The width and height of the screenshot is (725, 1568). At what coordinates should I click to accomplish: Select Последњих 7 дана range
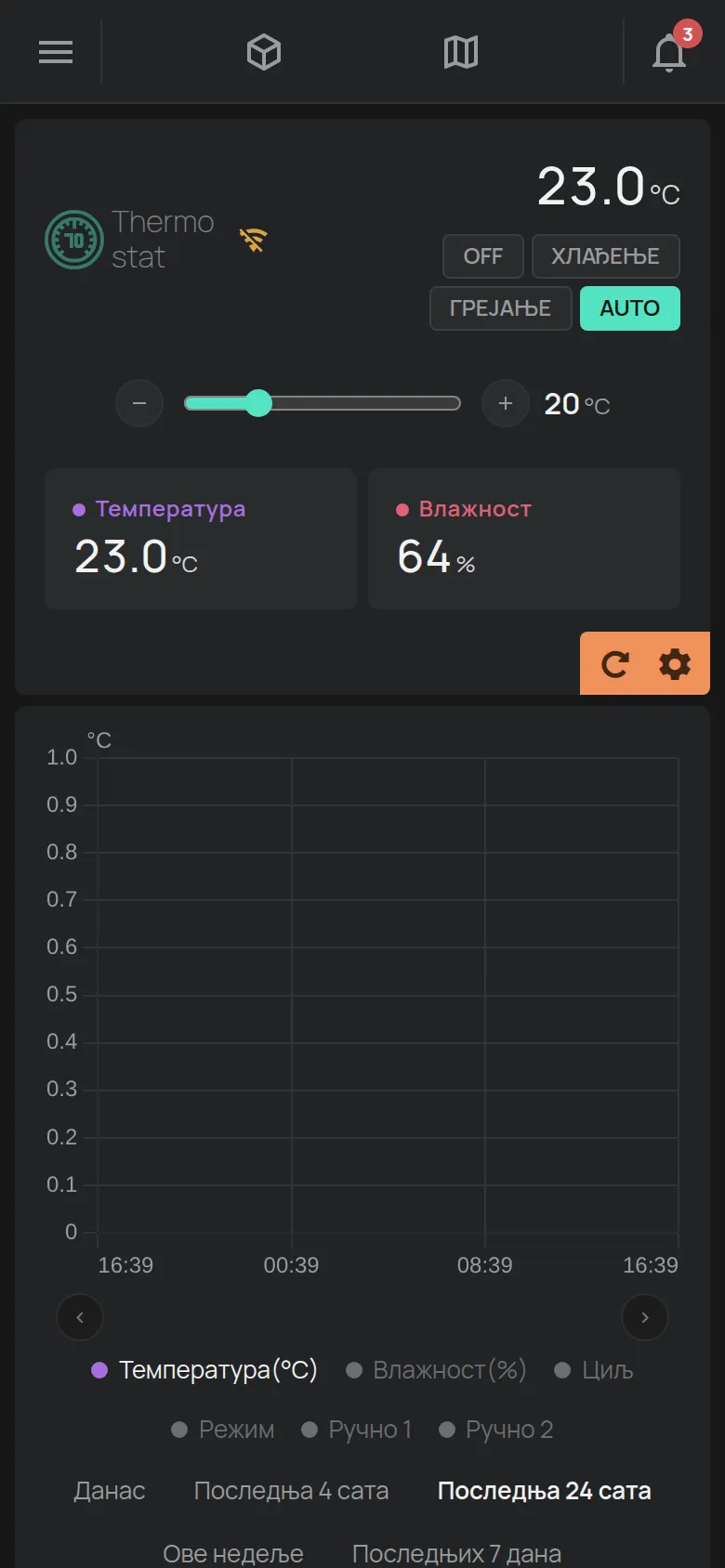click(x=456, y=1553)
